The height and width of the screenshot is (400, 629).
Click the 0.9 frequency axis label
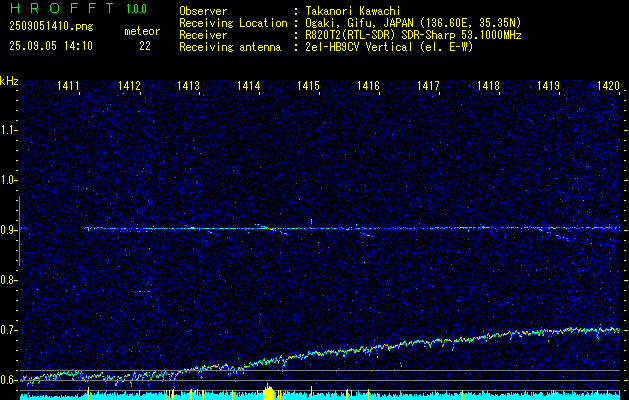8,230
